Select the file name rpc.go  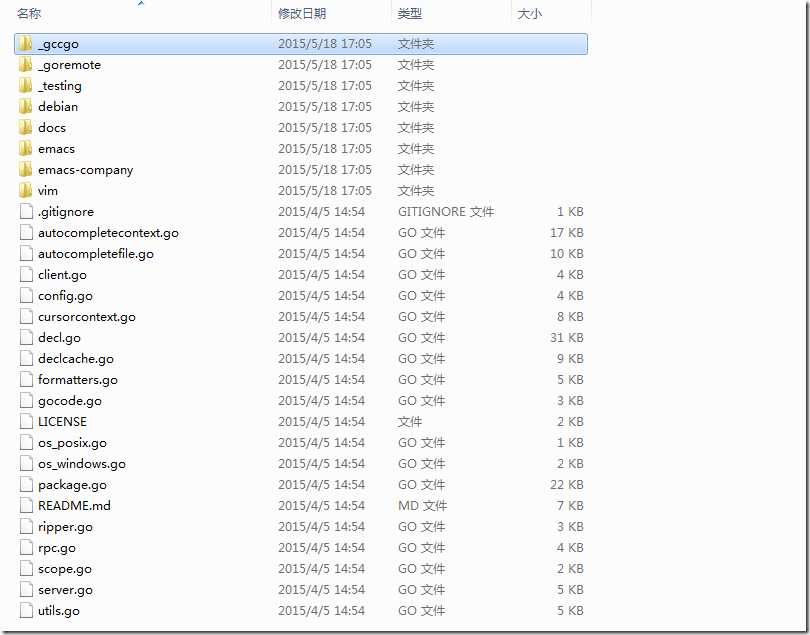[57, 548]
